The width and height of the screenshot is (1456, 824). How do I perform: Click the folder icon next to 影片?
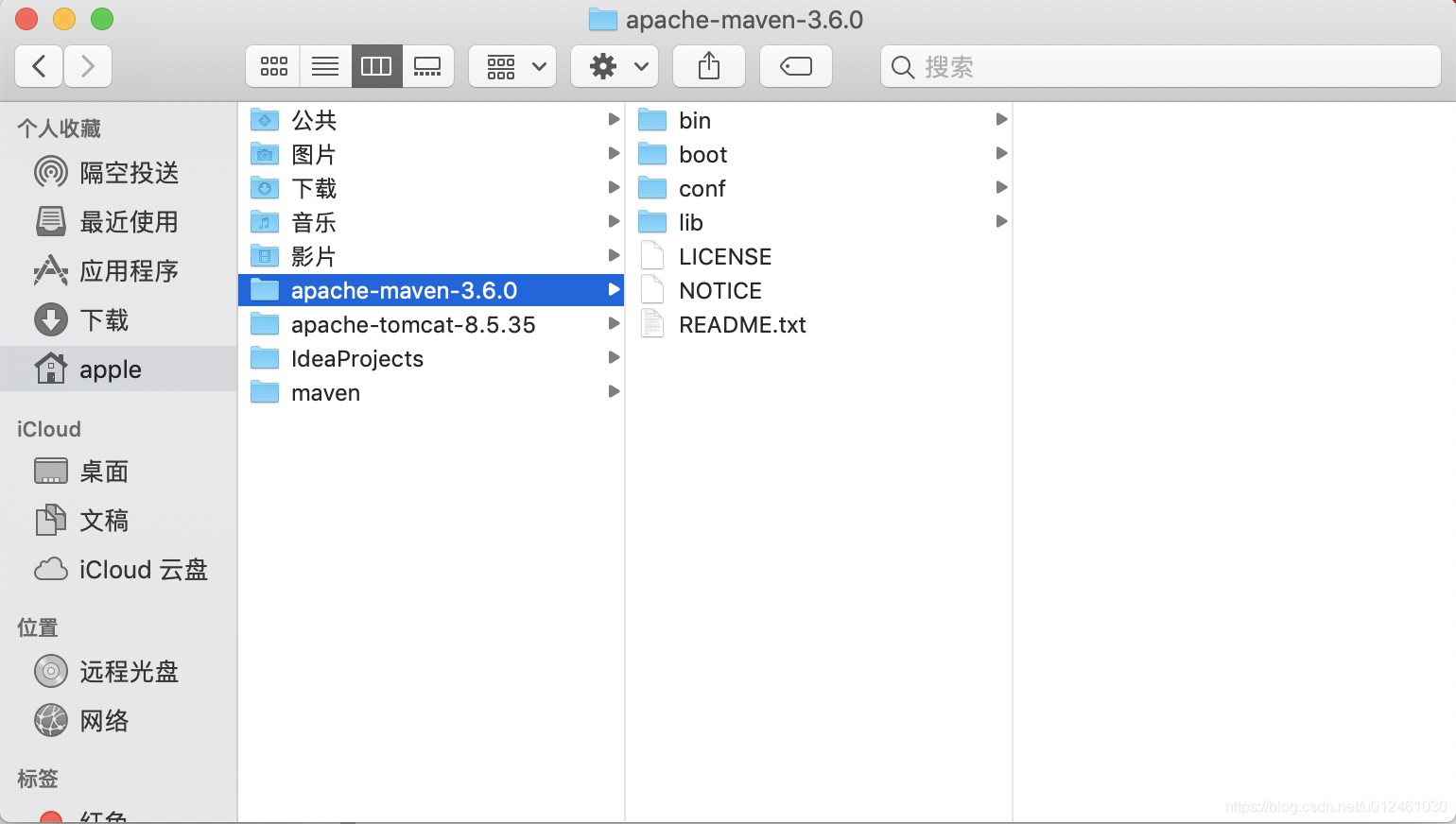tap(265, 256)
